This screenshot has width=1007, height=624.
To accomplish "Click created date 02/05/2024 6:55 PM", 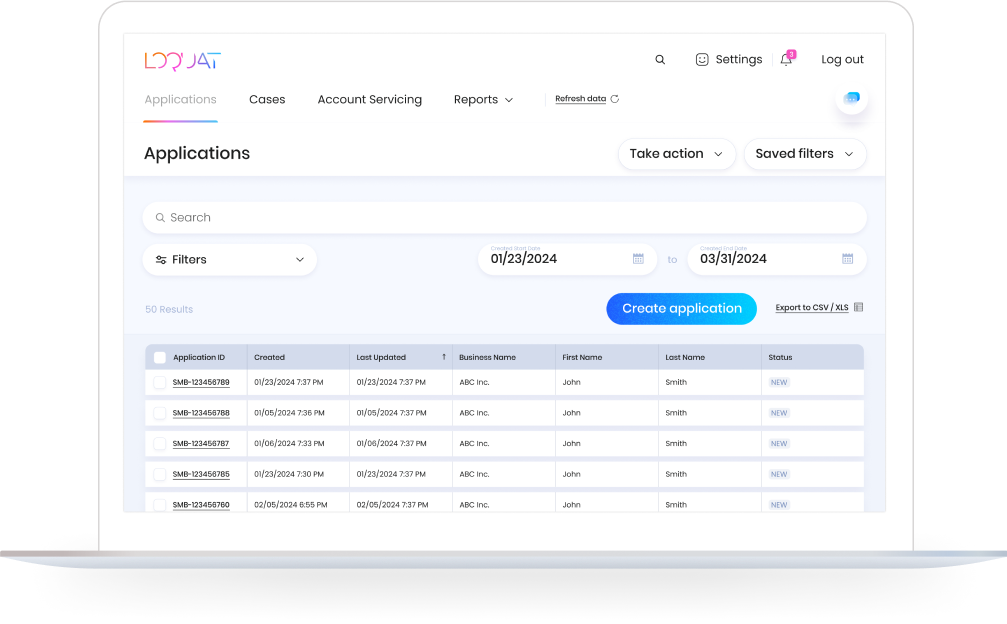I will tap(290, 505).
